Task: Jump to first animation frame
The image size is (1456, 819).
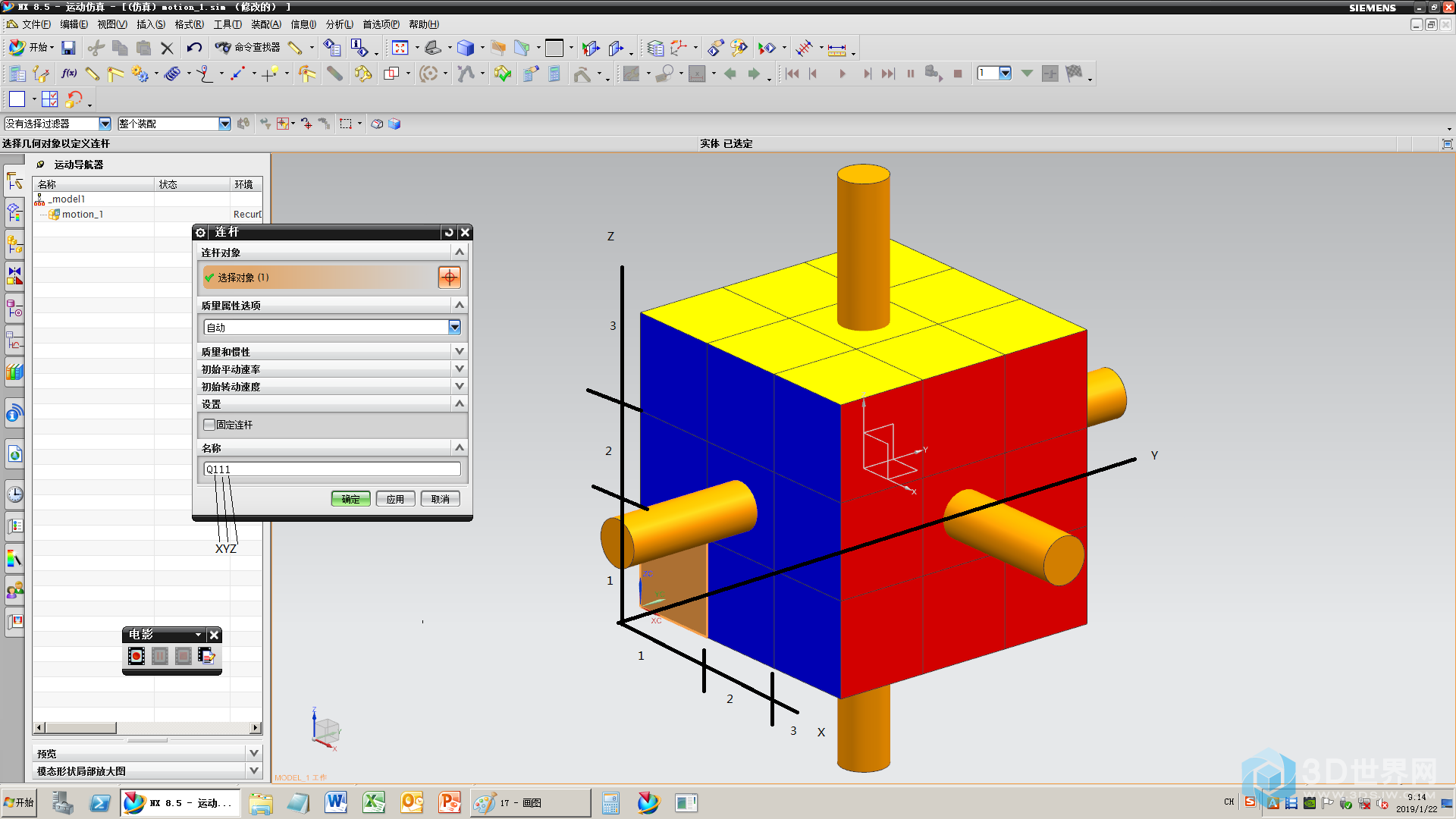Action: coord(792,74)
